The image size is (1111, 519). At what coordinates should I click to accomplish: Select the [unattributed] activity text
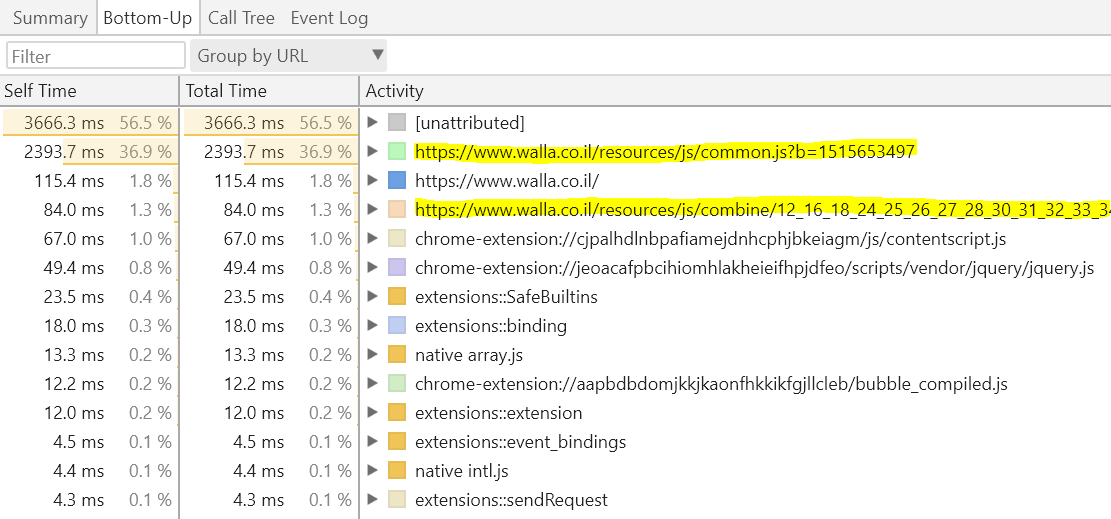(470, 123)
